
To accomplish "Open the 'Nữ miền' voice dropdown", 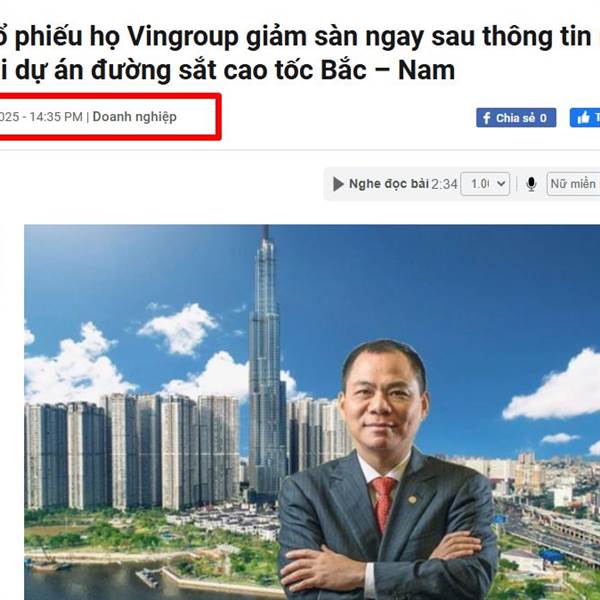I will click(x=573, y=184).
